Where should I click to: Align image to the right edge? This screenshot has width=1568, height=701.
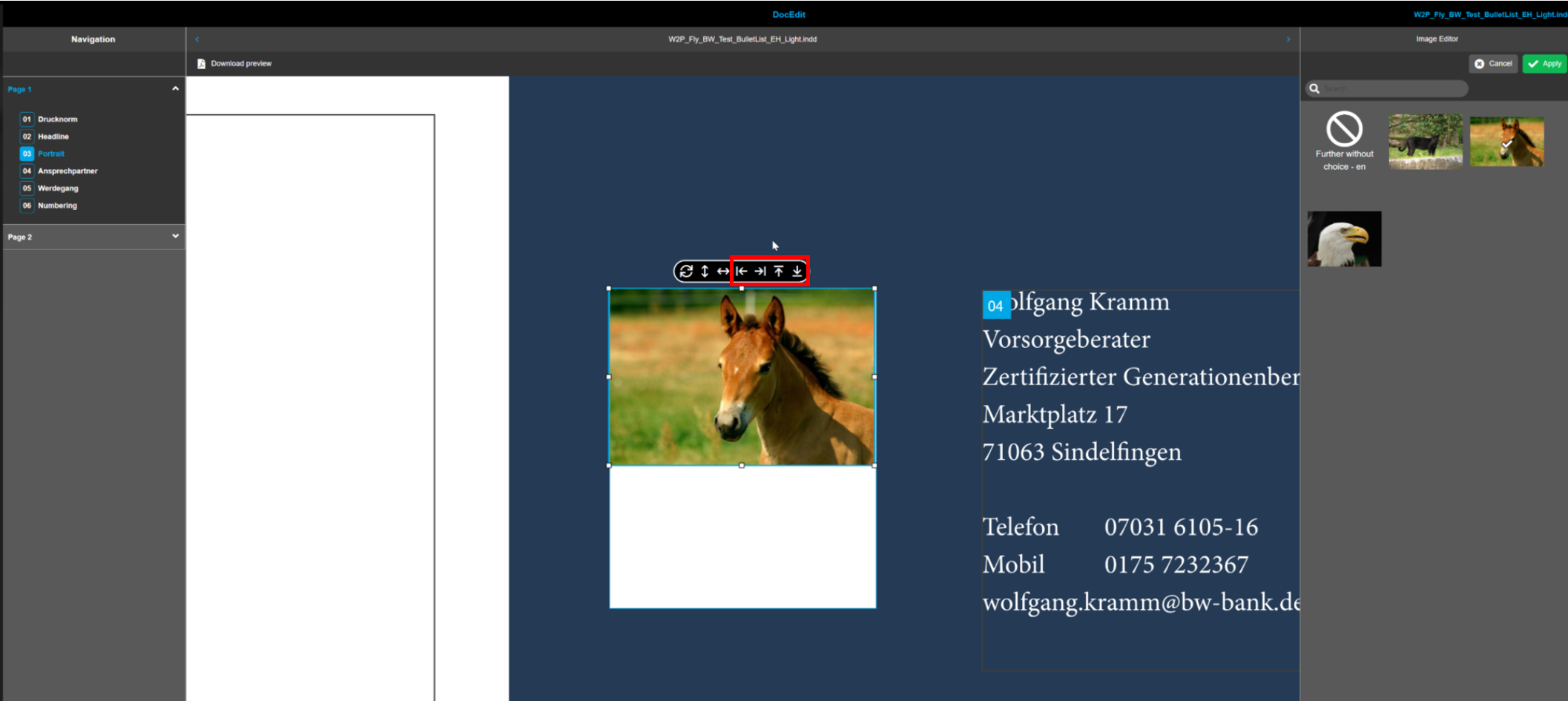[x=760, y=271]
